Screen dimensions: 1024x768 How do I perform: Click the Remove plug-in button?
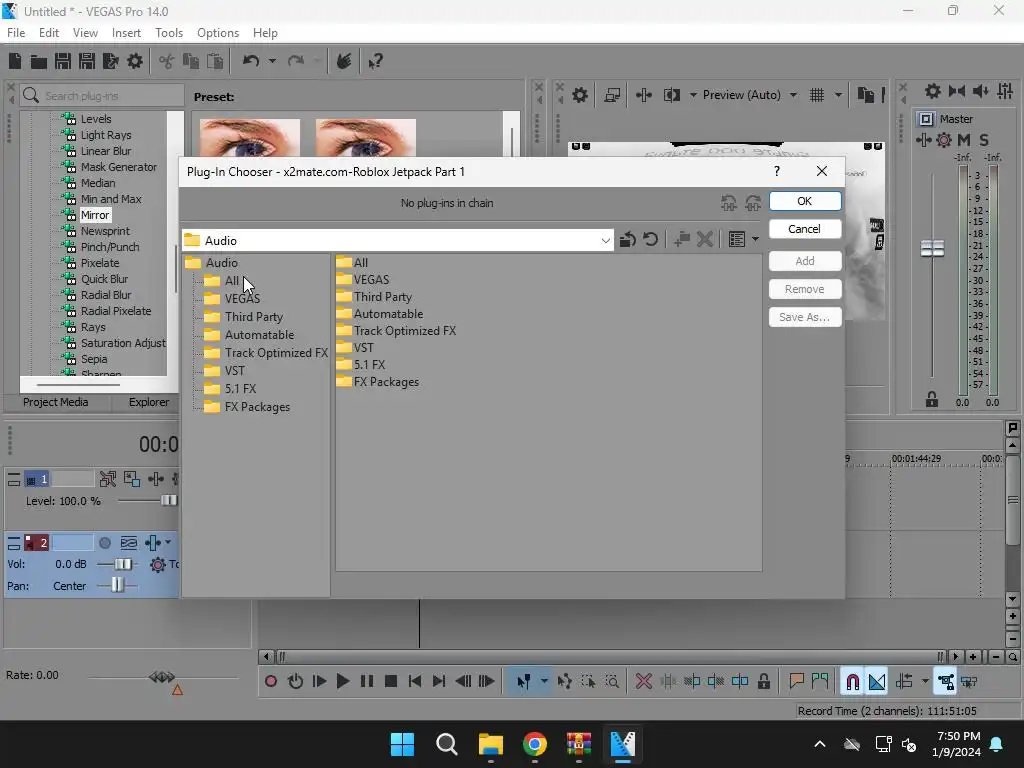tap(805, 289)
